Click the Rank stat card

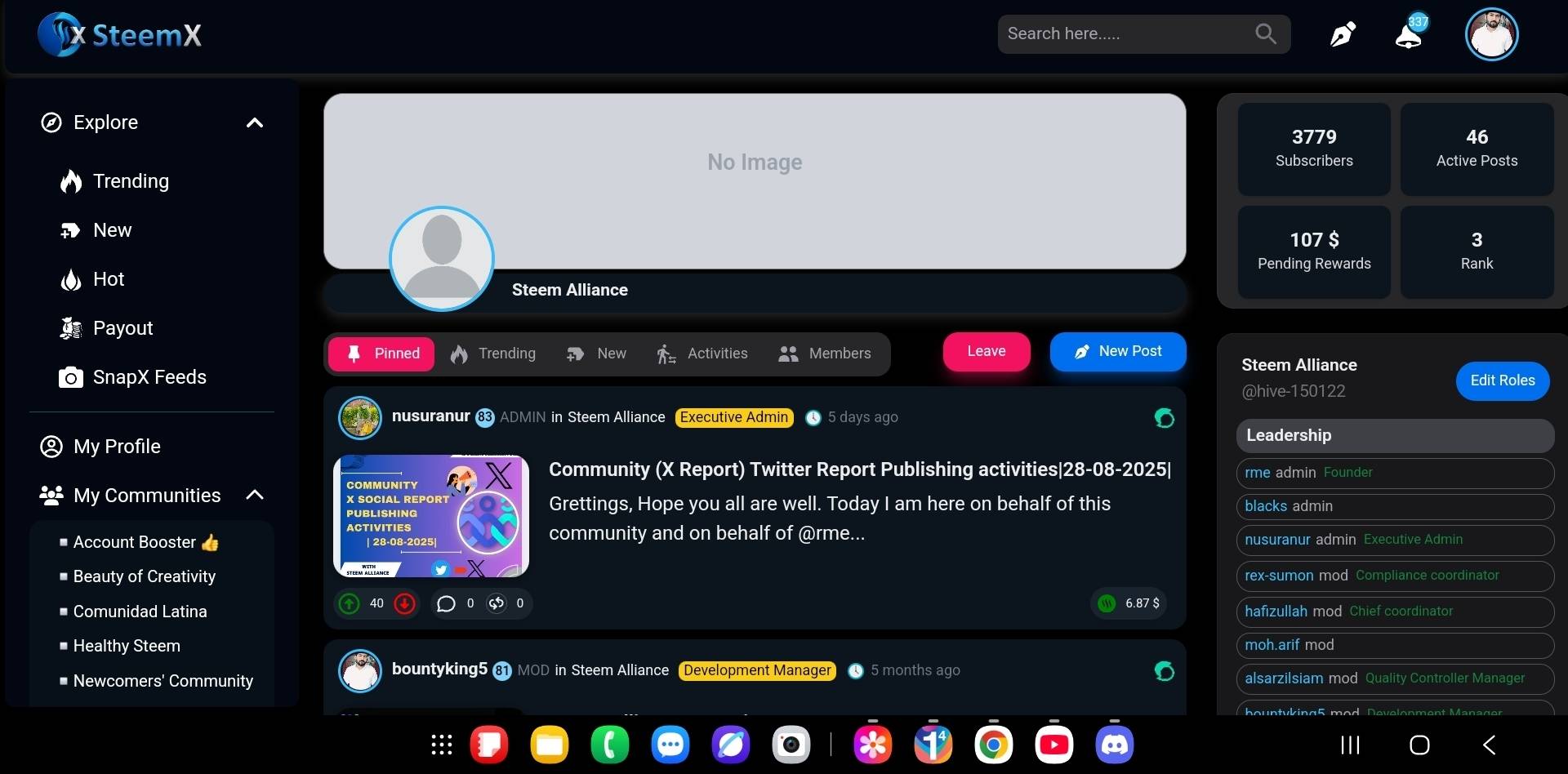tap(1477, 251)
